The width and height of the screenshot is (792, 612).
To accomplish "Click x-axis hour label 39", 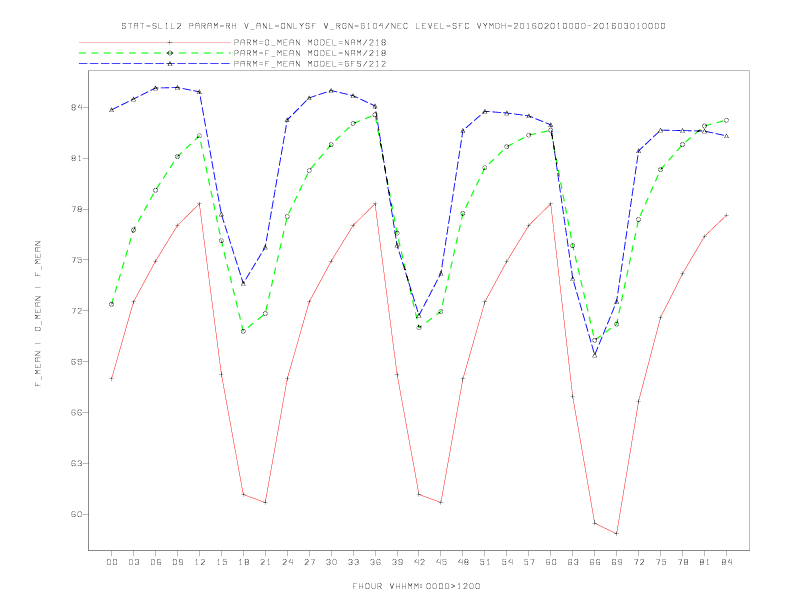I will point(397,562).
